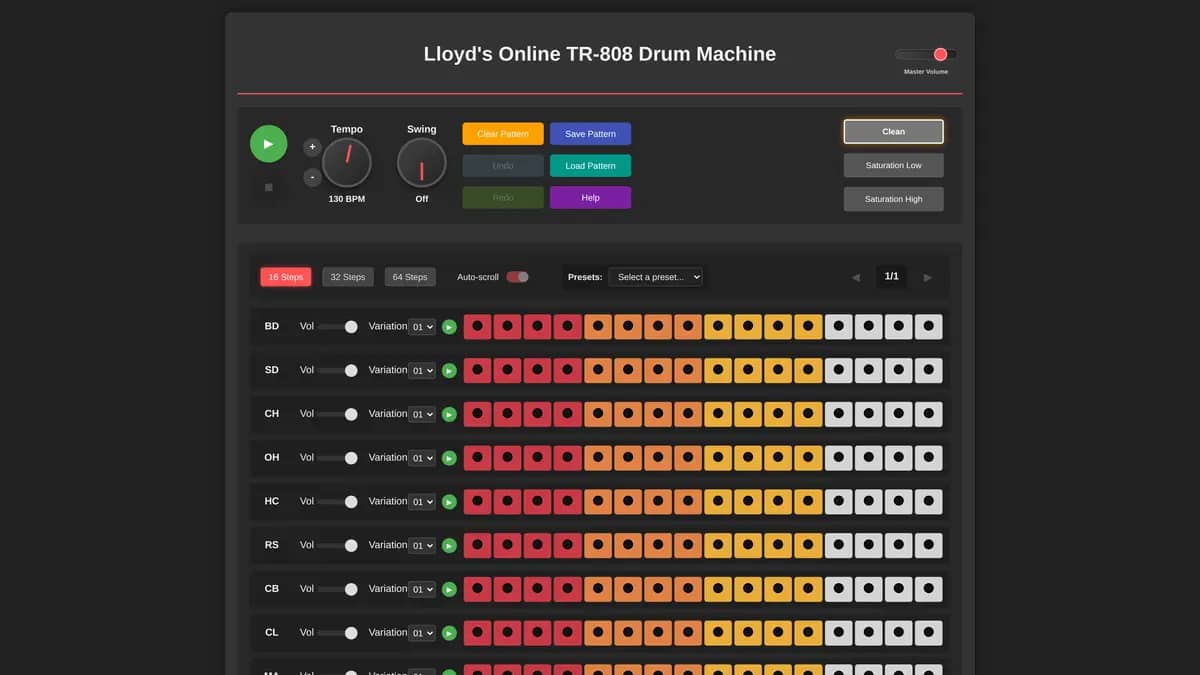Toggle step 9 on the CH row
The height and width of the screenshot is (675, 1200).
pyautogui.click(x=718, y=414)
